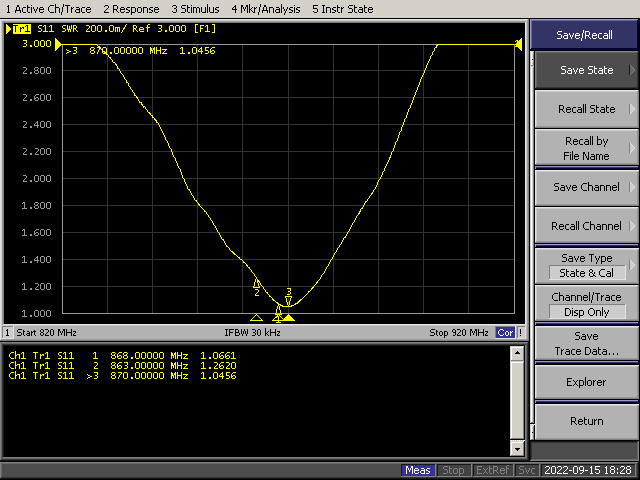Click the date and time display

click(x=588, y=470)
